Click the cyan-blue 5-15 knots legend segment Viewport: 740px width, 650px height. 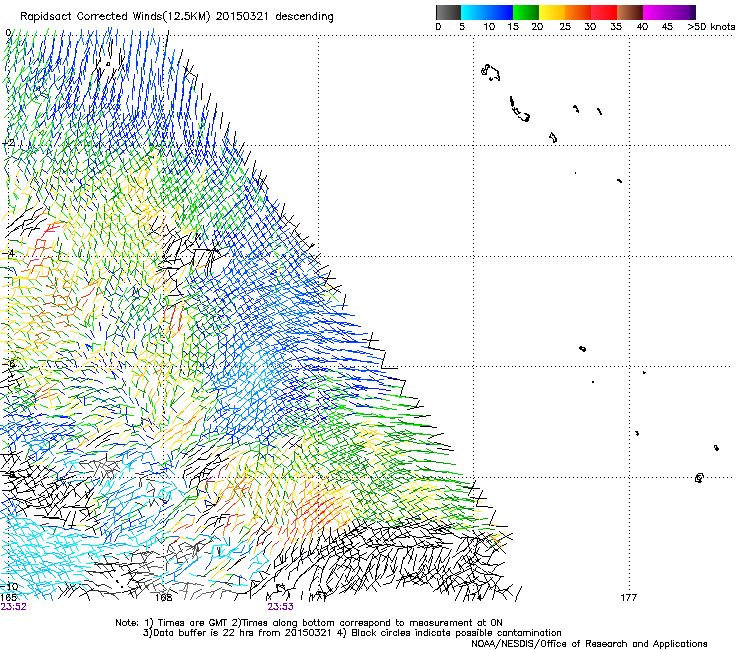487,12
